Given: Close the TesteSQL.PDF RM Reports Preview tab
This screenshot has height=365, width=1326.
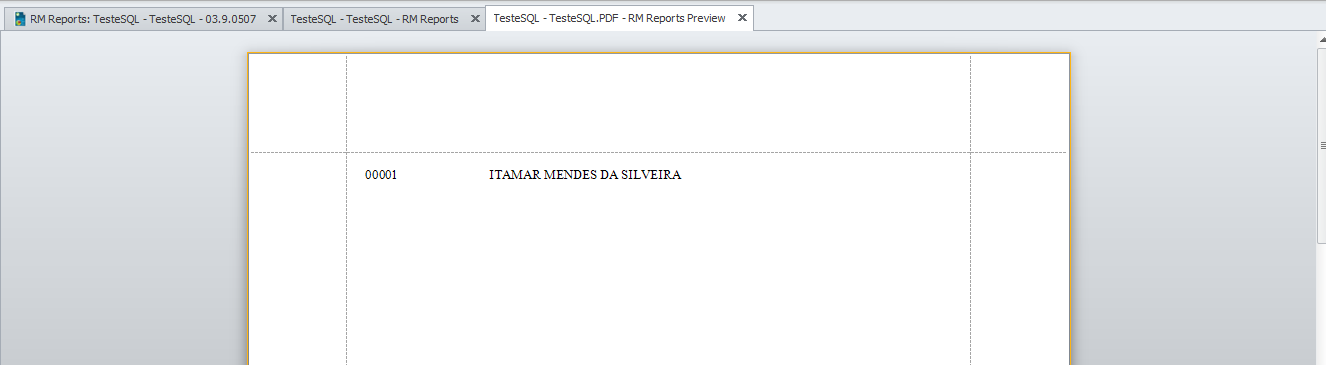Looking at the screenshot, I should click(742, 18).
